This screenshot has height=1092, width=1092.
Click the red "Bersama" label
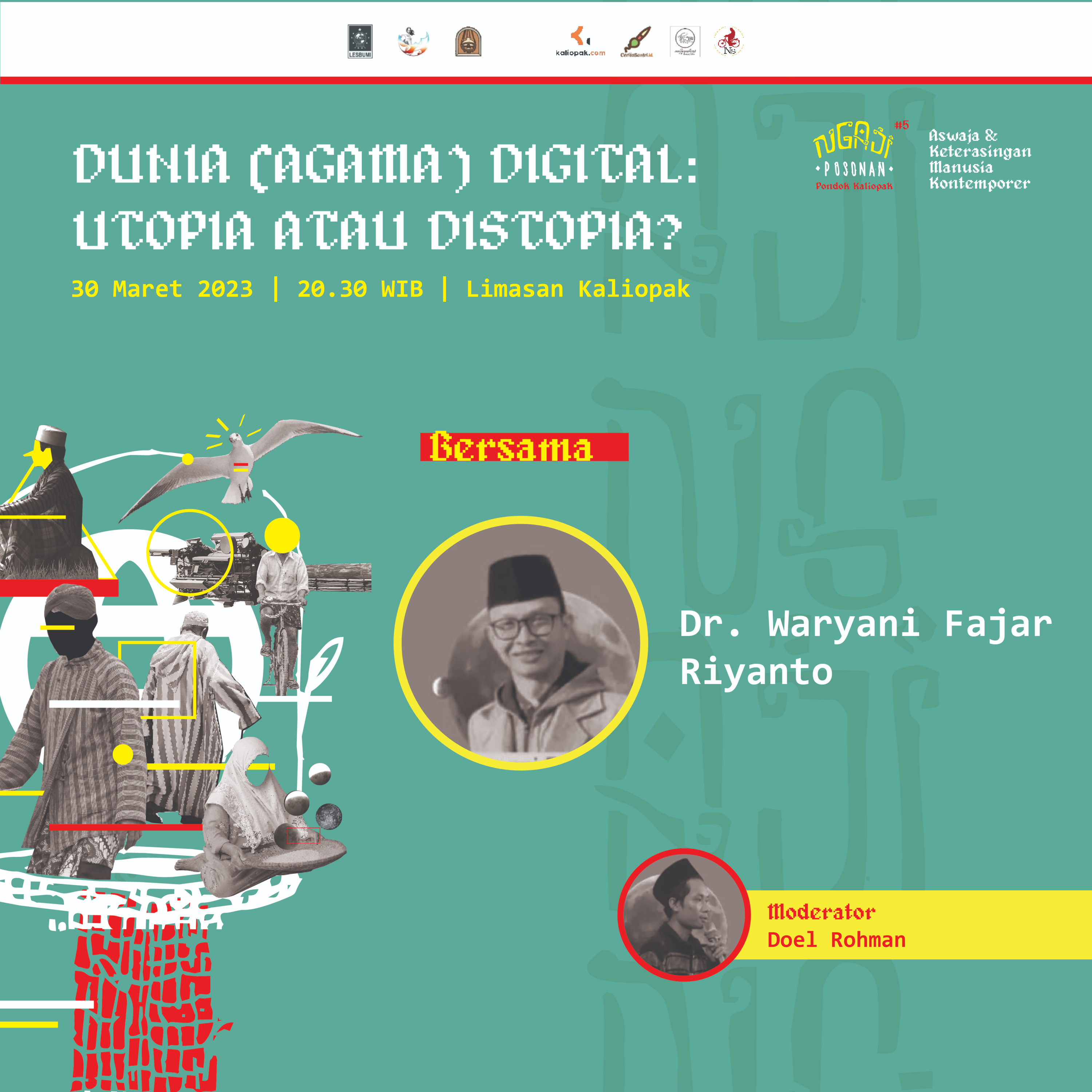524,447
